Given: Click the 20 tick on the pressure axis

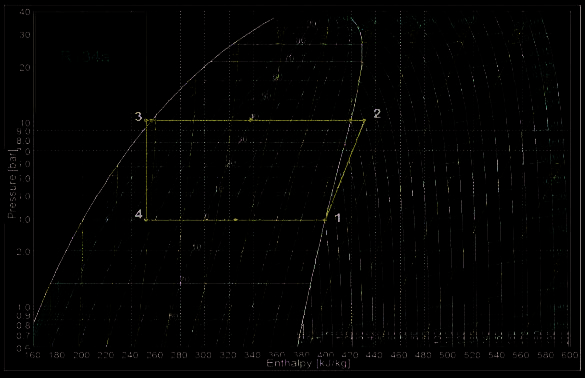Looking at the screenshot, I should 25,68.
